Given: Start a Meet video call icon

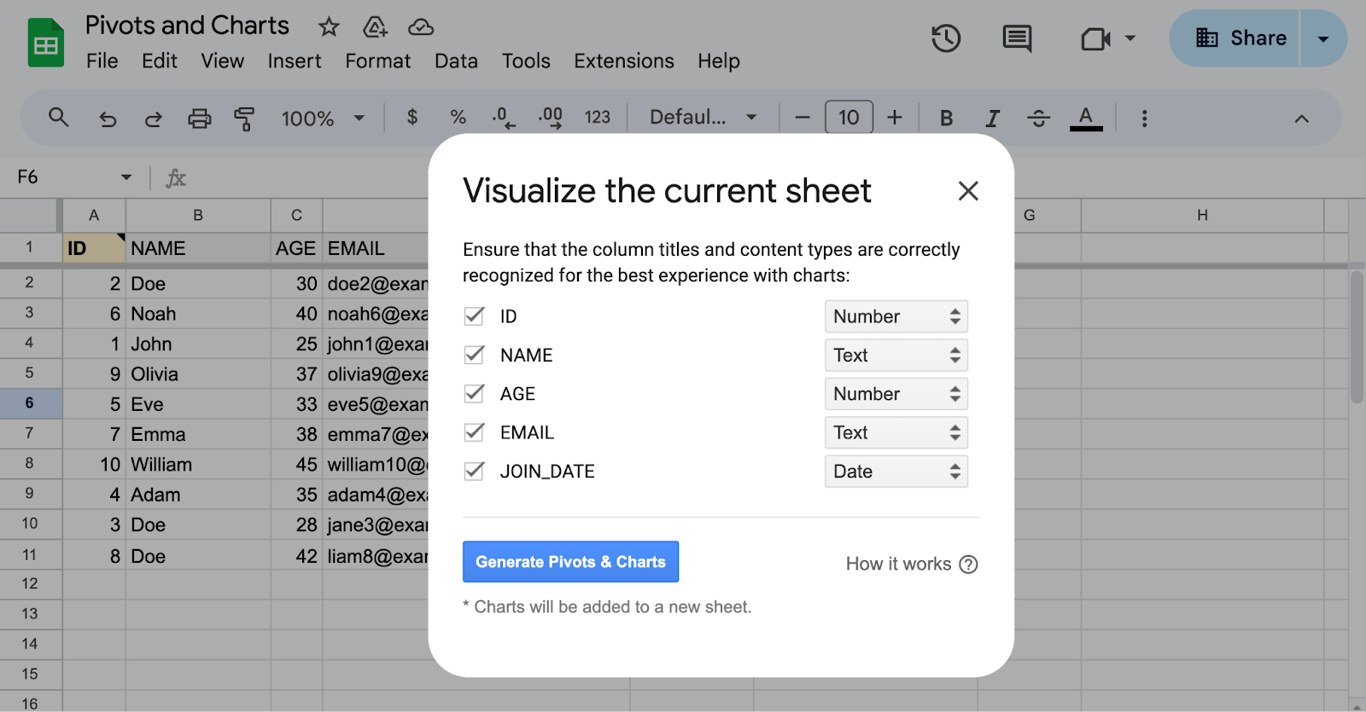Looking at the screenshot, I should (1096, 39).
